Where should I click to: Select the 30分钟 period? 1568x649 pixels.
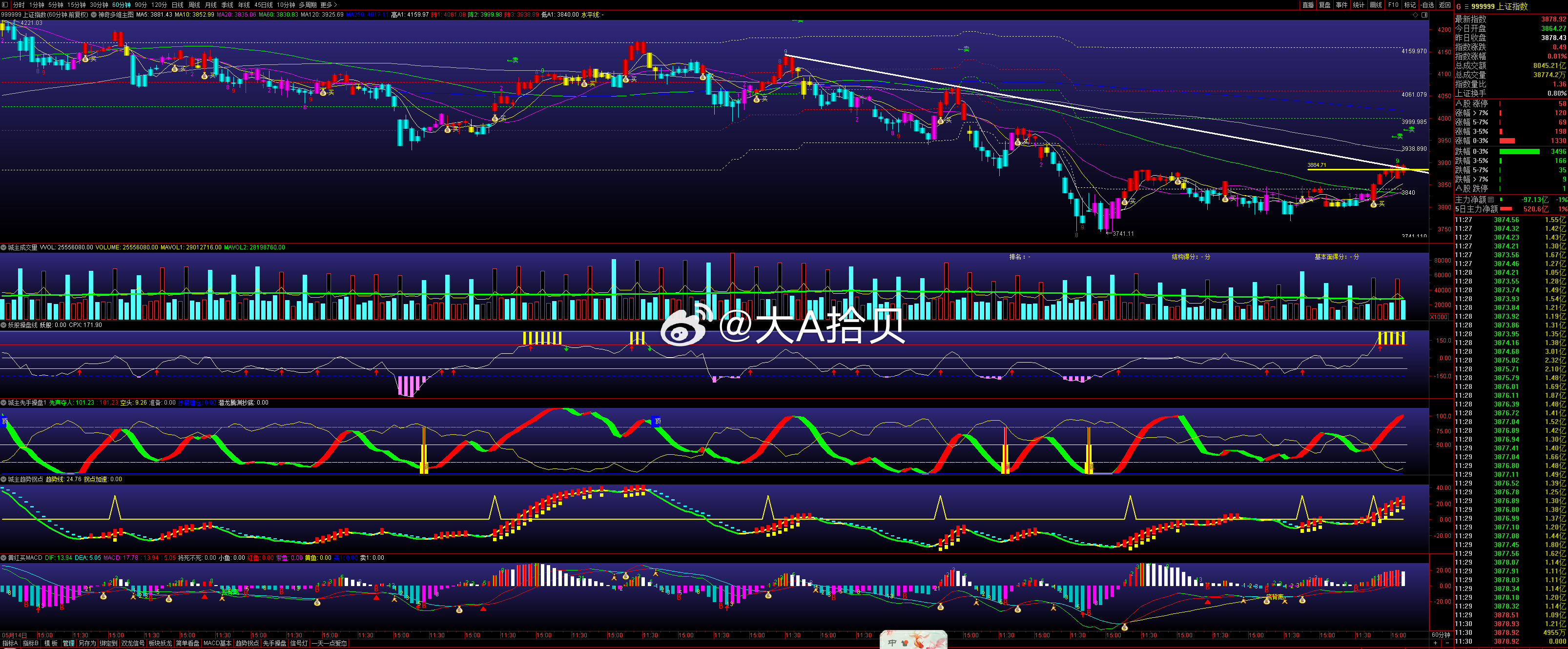99,5
